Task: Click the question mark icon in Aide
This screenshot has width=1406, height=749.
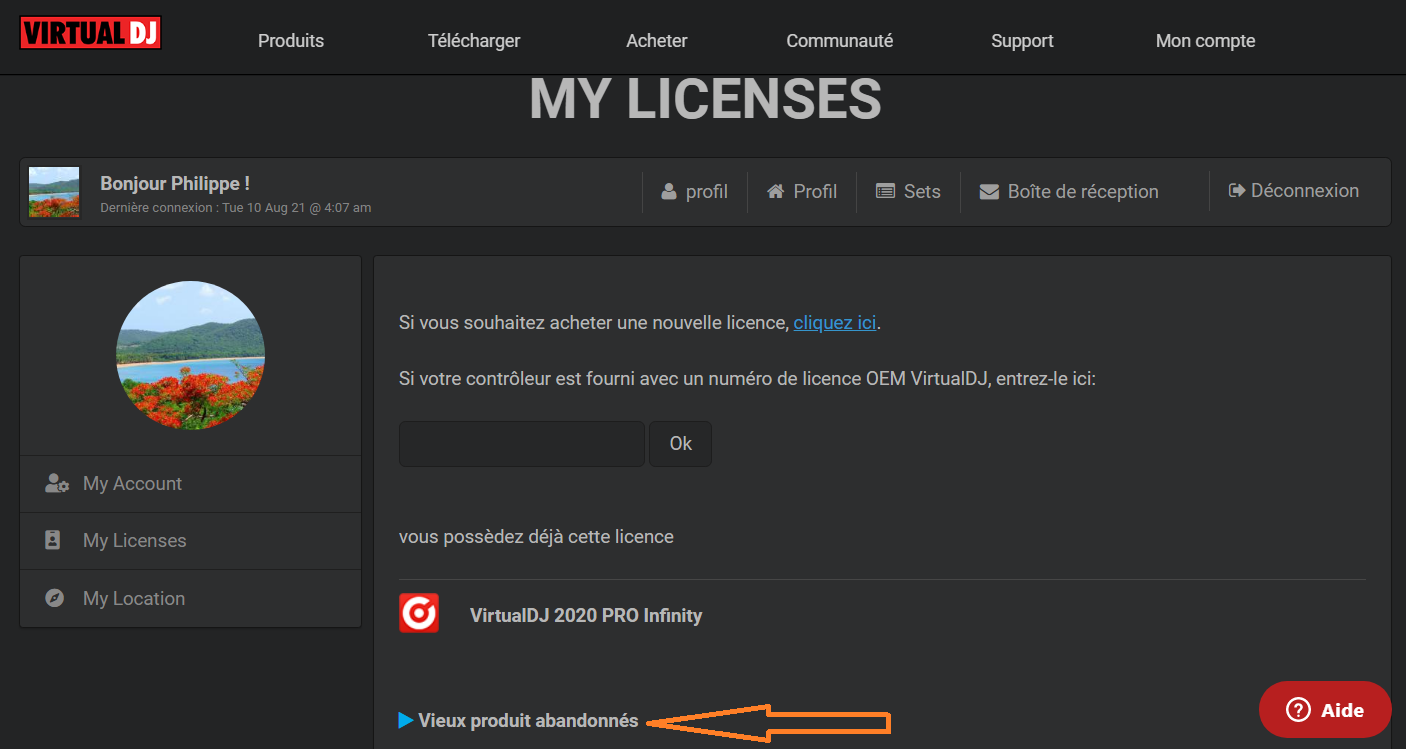Action: click(1298, 710)
